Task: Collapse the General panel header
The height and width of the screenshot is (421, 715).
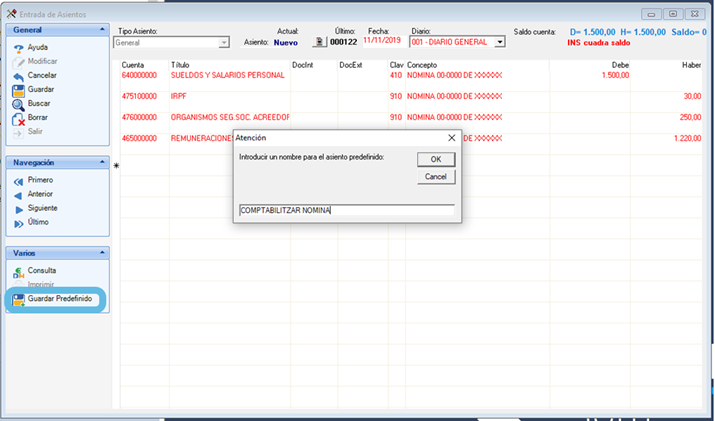Action: point(102,30)
